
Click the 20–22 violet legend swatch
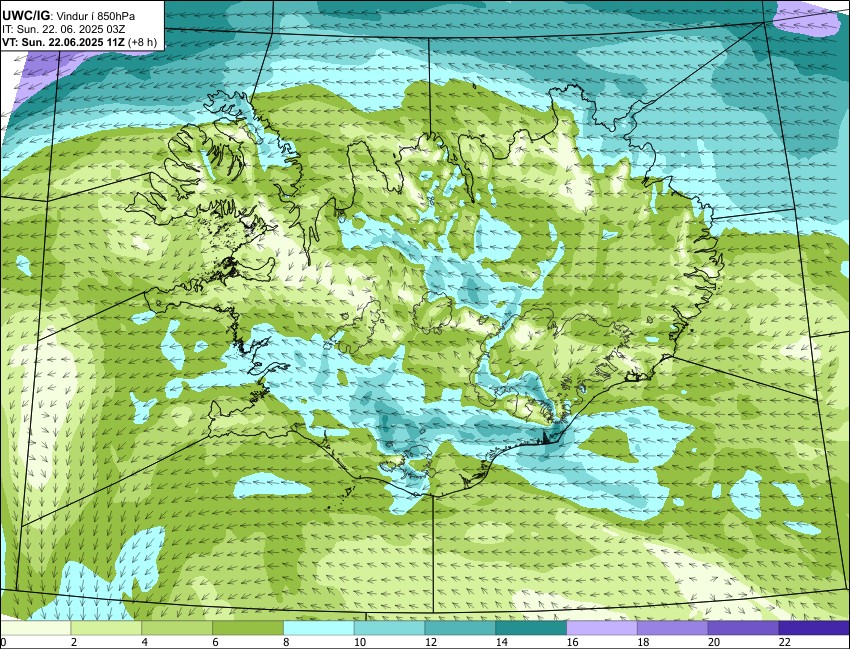coord(743,628)
